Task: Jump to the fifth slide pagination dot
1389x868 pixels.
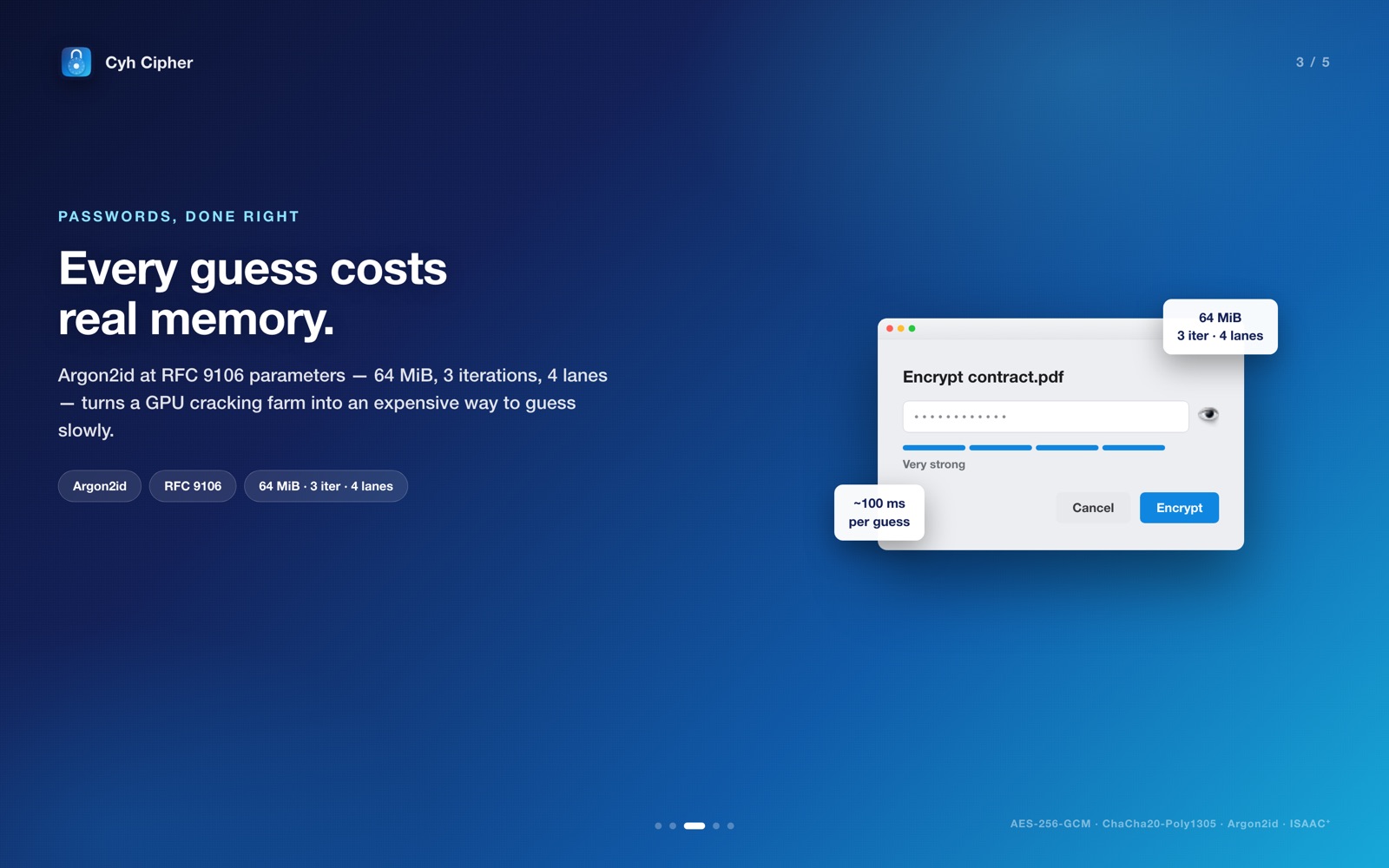Action: 731,825
